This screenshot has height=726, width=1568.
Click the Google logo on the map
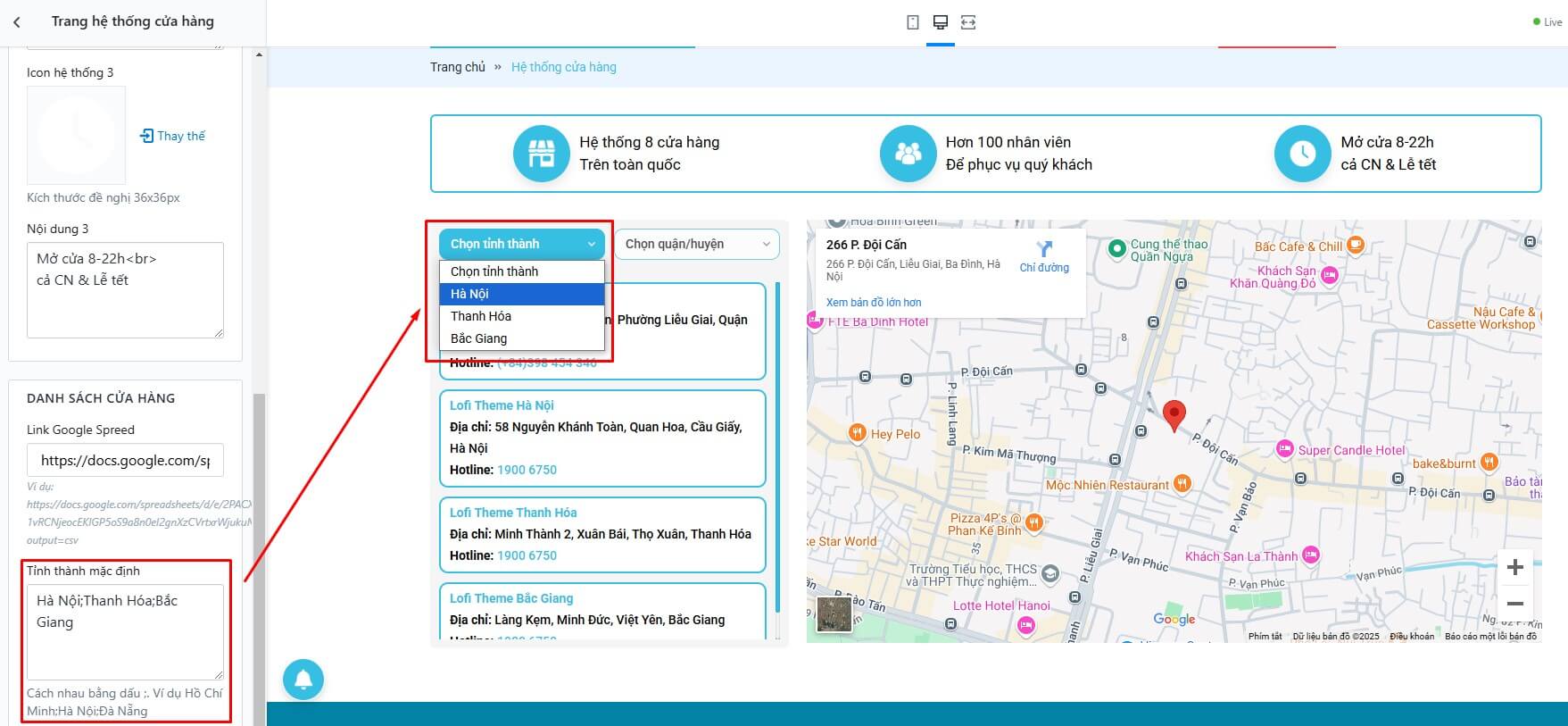(1174, 619)
